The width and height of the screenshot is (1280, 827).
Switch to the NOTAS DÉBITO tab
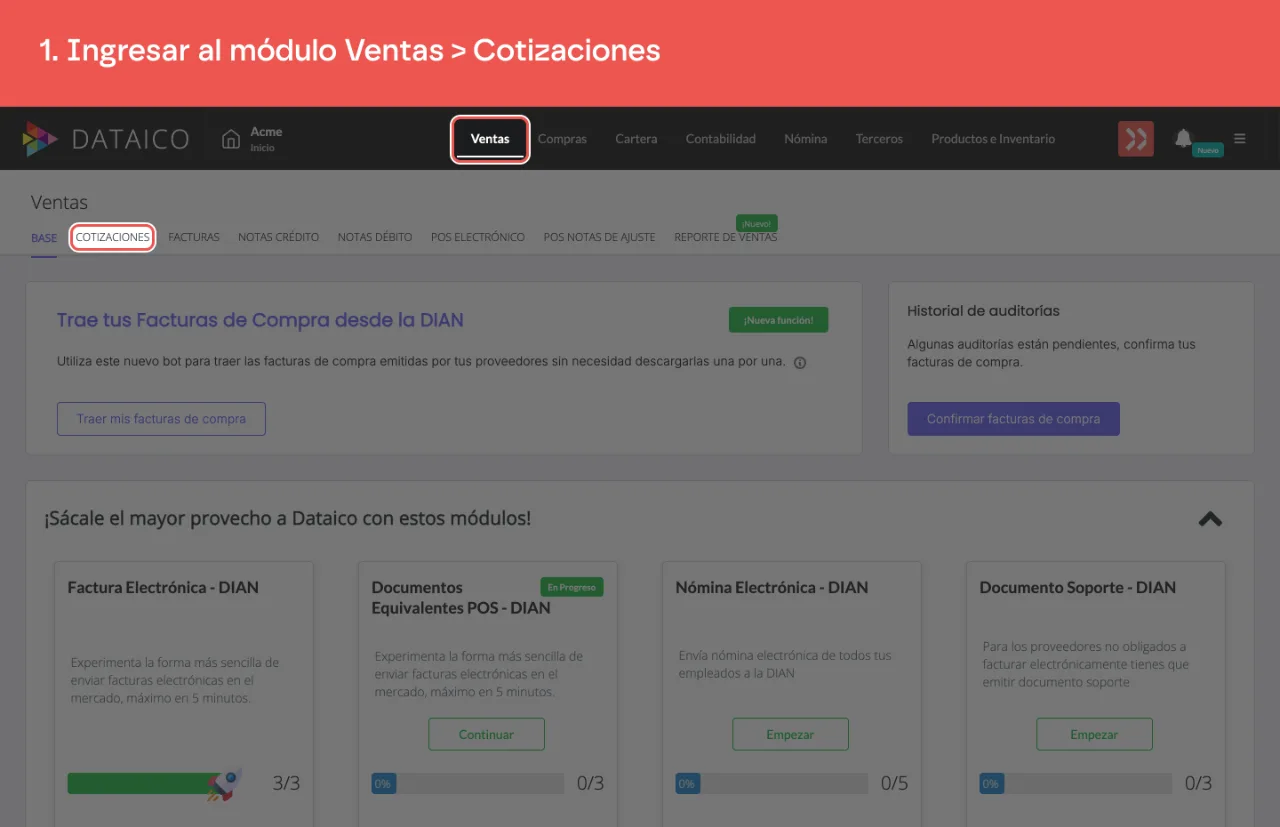coord(375,238)
